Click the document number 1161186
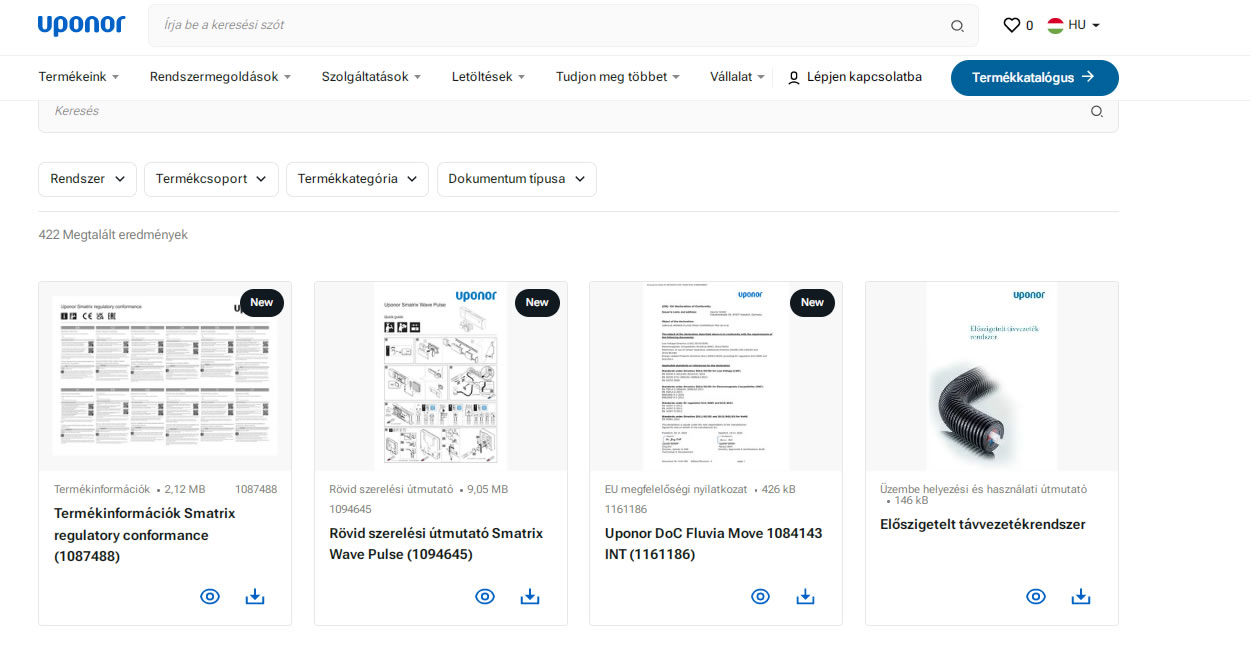1250x645 pixels. tap(626, 509)
